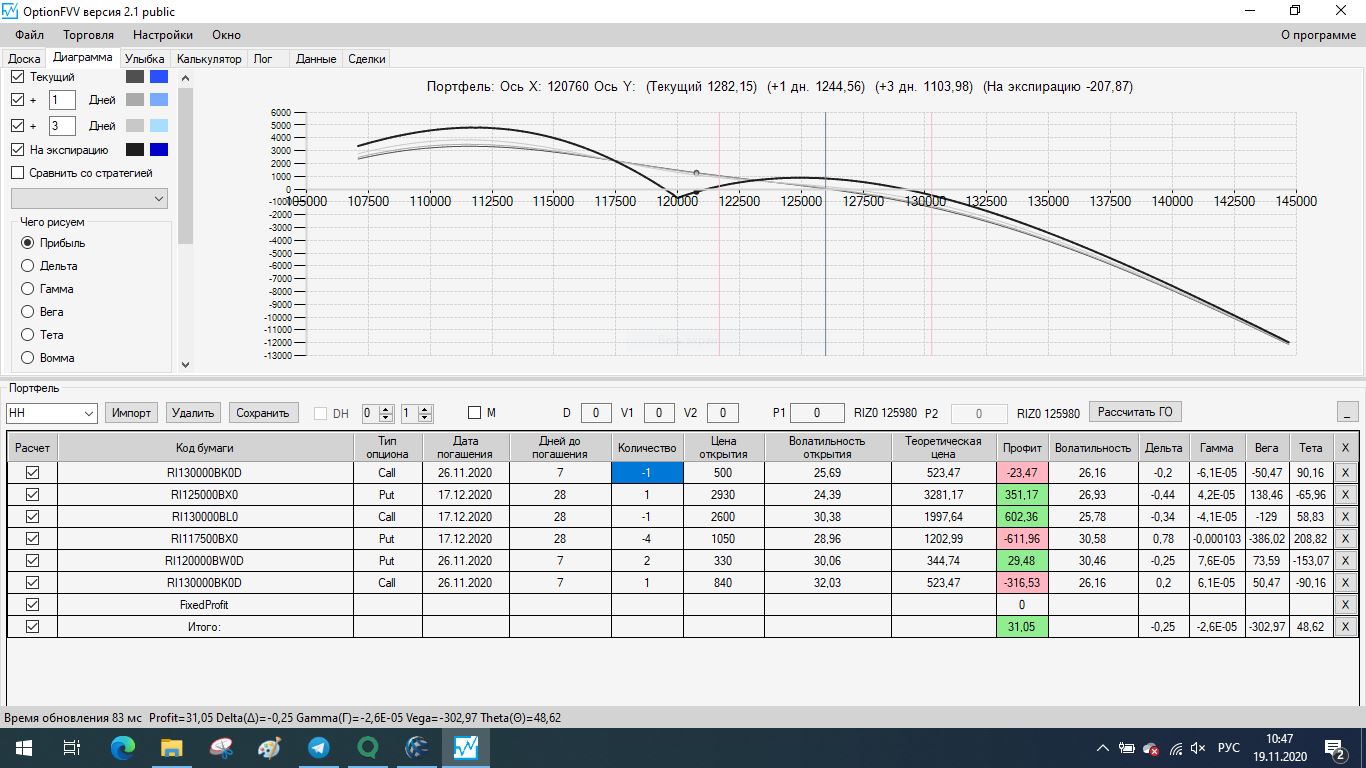1366x768 pixels.
Task: Click the V1 input field
Action: [659, 413]
